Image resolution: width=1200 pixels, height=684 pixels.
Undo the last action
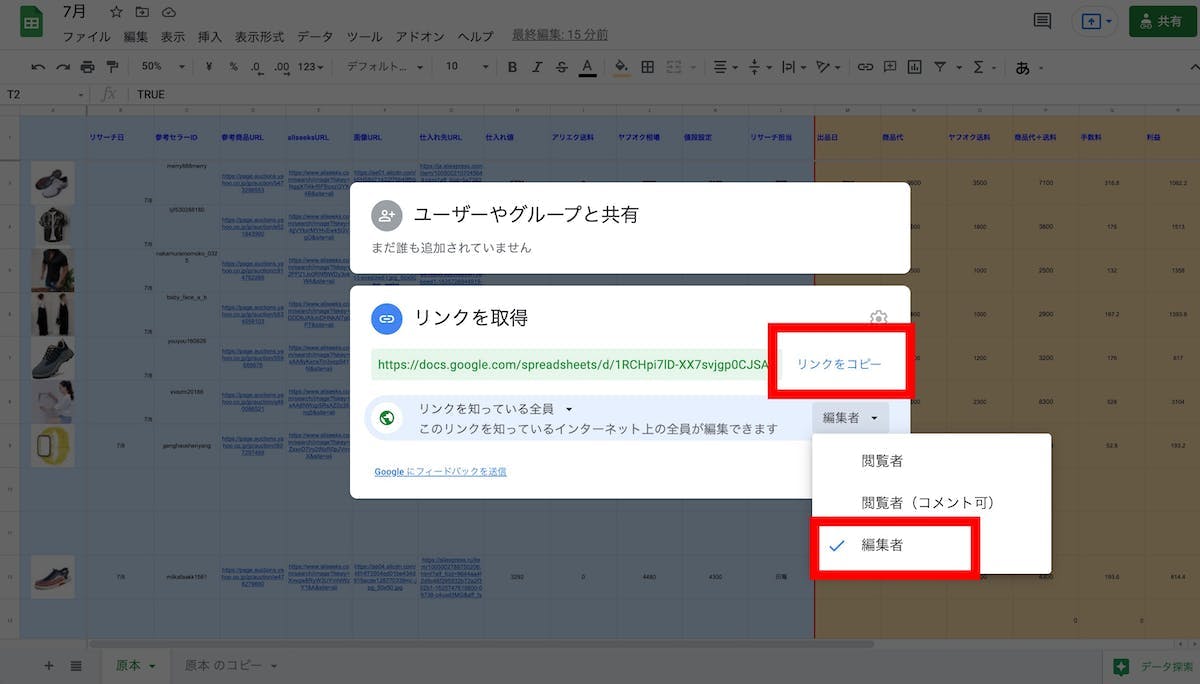[x=38, y=67]
